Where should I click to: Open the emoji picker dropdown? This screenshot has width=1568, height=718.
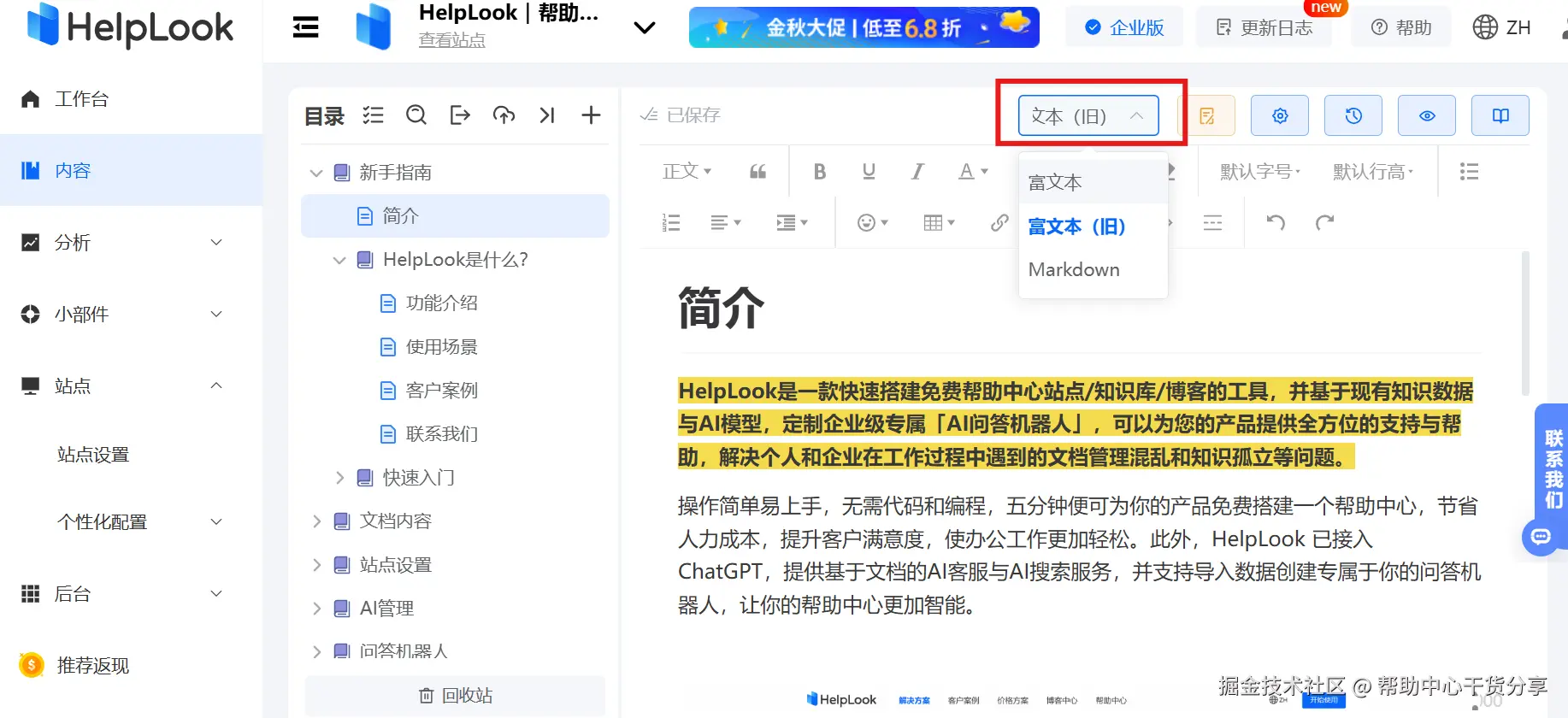tap(873, 223)
